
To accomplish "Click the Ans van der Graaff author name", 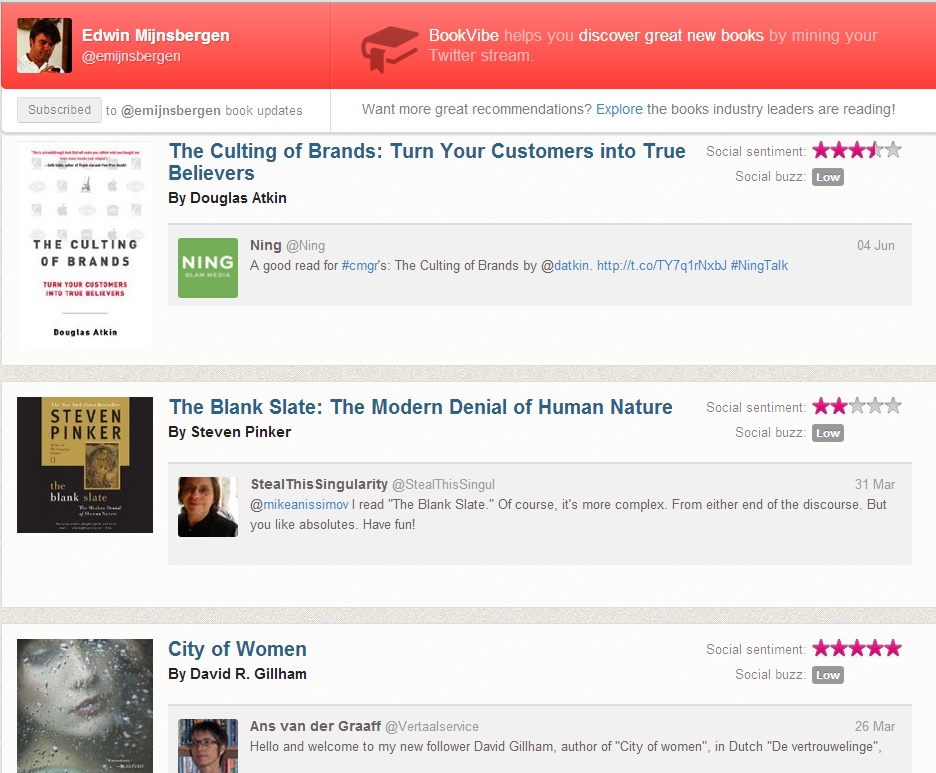I will [315, 726].
